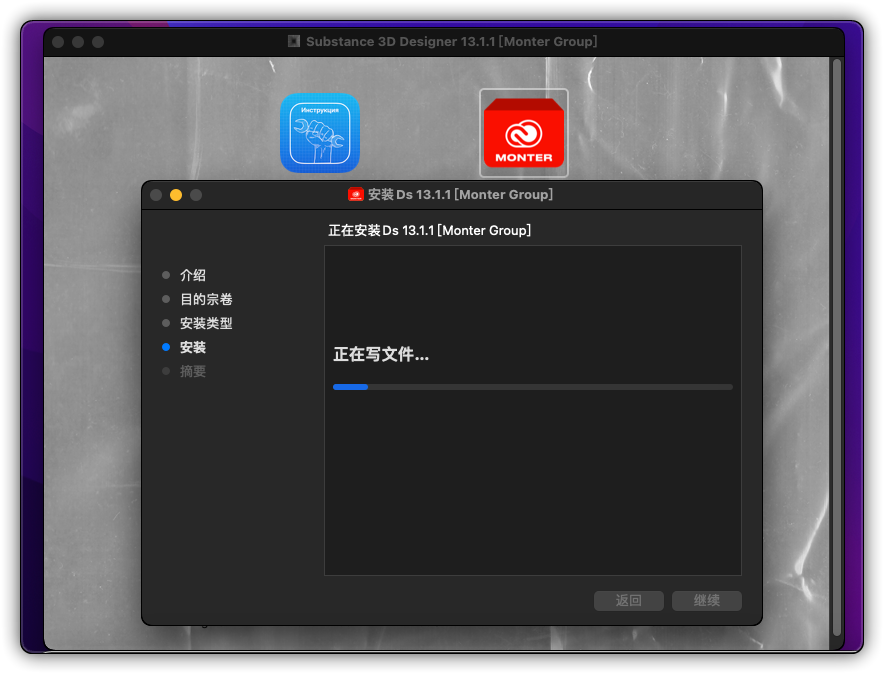
Task: Click the 正在安装 Ds 13.1.1 heading
Action: point(430,230)
